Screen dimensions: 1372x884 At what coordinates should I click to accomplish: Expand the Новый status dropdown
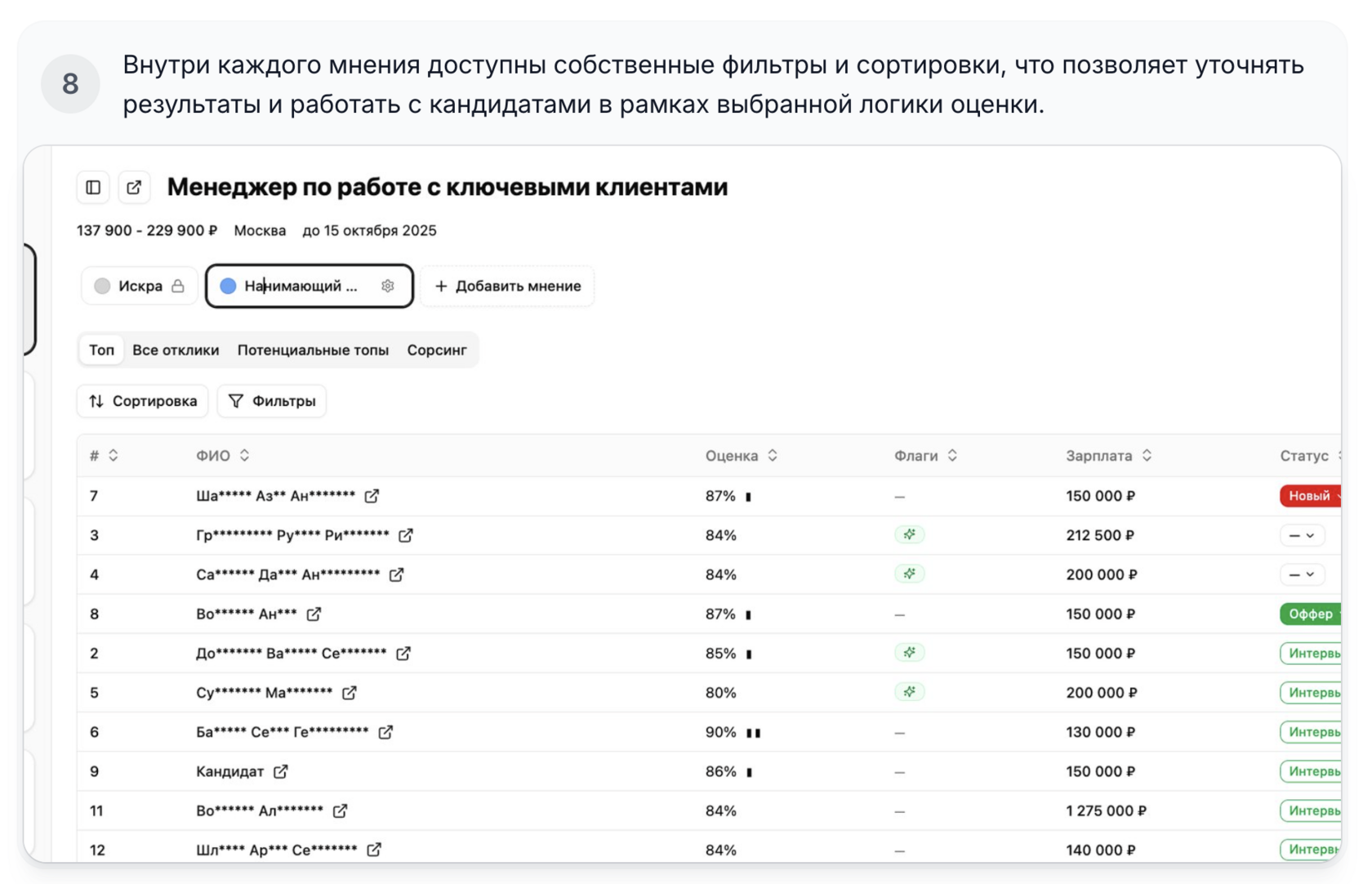pos(1312,496)
